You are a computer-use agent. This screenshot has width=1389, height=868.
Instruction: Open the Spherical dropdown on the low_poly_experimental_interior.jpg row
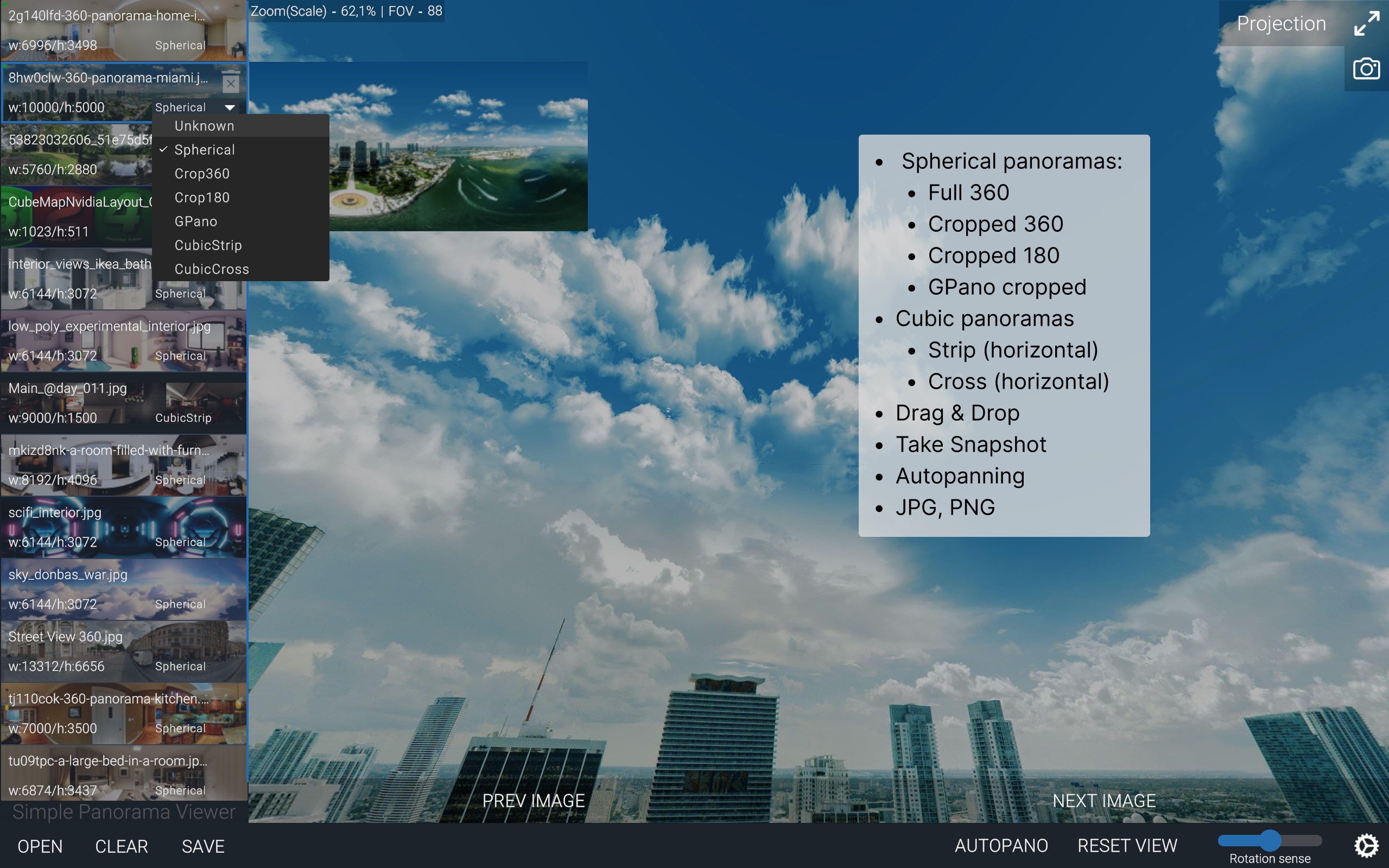(x=180, y=356)
